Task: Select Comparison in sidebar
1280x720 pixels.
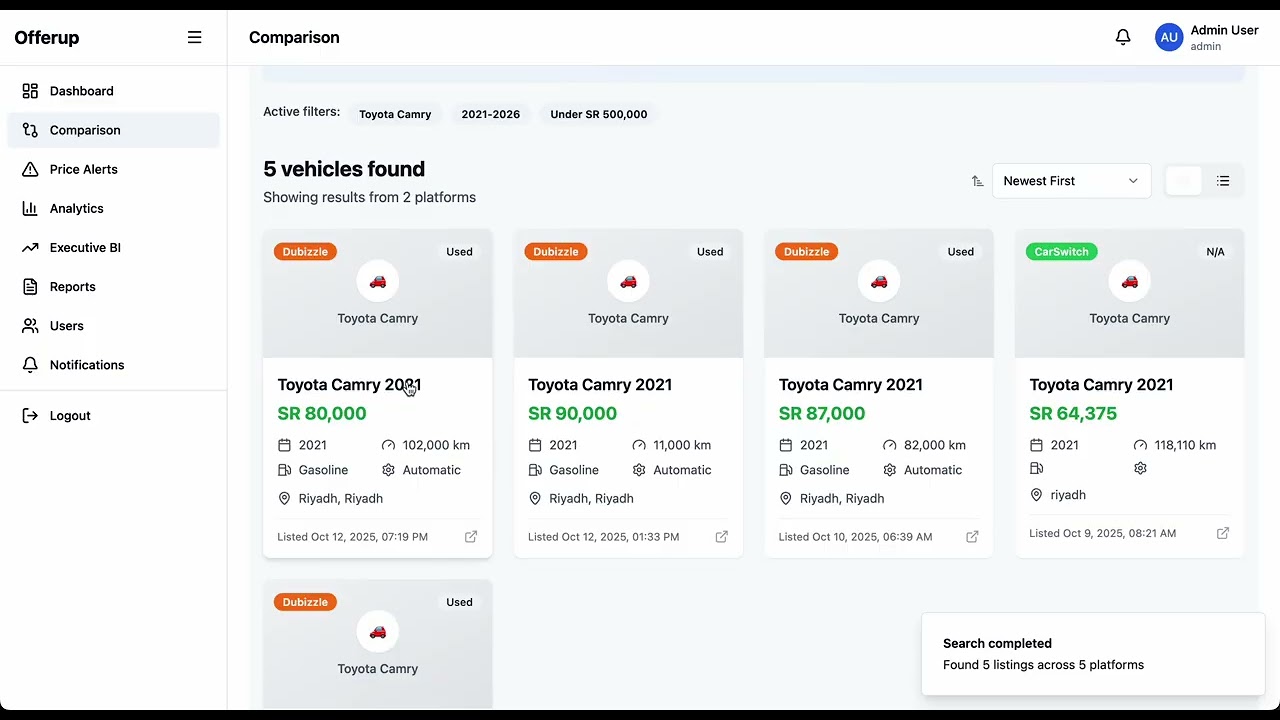Action: pos(113,130)
